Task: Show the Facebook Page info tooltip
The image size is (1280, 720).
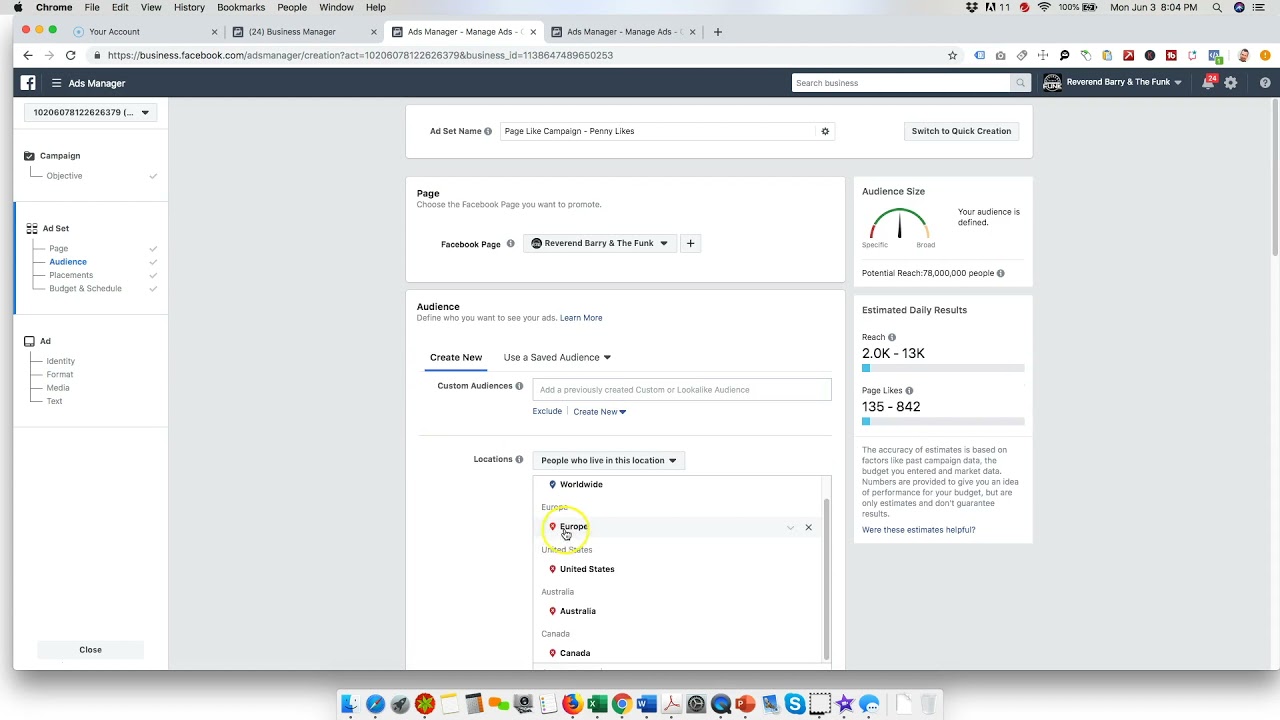Action: pyautogui.click(x=510, y=244)
